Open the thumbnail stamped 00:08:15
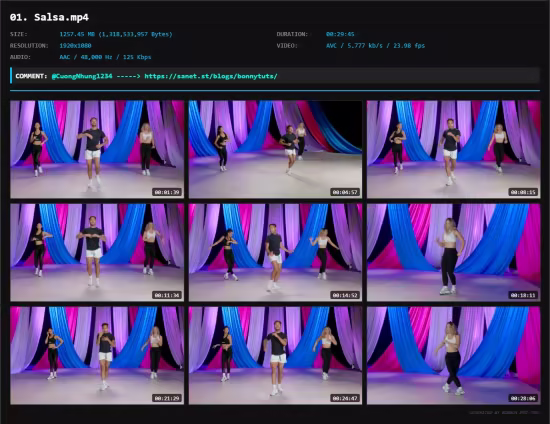The image size is (550, 424). [454, 149]
